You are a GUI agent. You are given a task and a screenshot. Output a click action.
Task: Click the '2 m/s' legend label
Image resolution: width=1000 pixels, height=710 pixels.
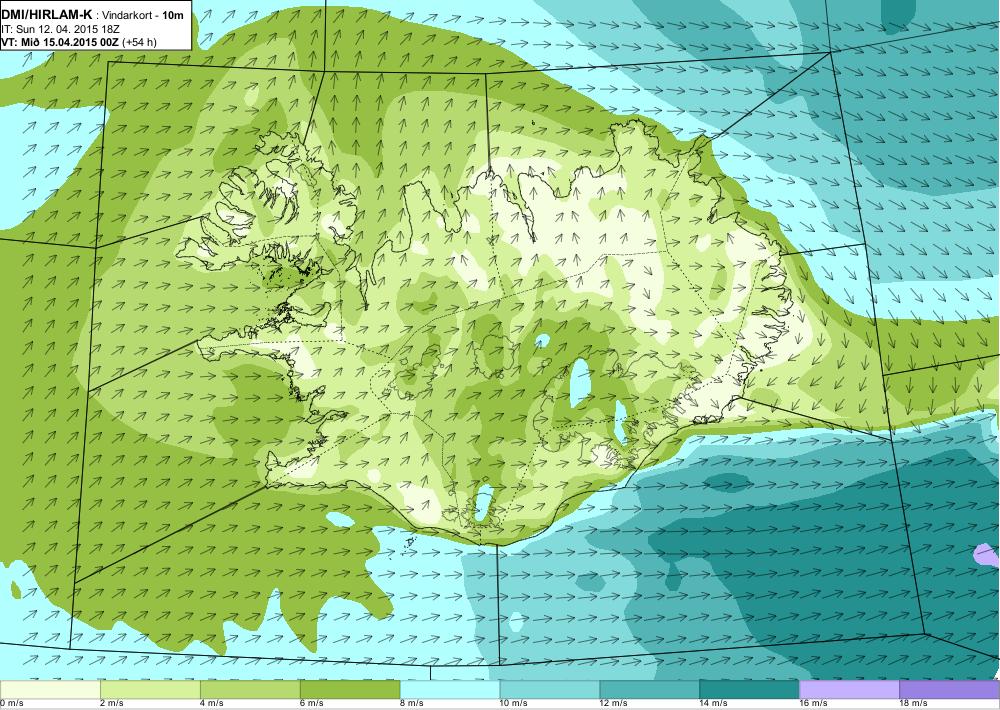click(x=112, y=703)
